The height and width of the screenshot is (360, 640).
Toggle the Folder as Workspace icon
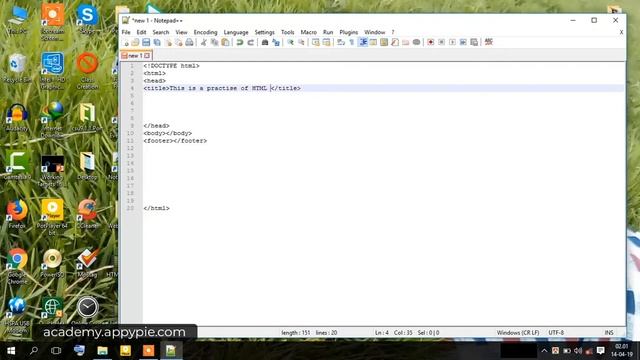click(x=405, y=42)
